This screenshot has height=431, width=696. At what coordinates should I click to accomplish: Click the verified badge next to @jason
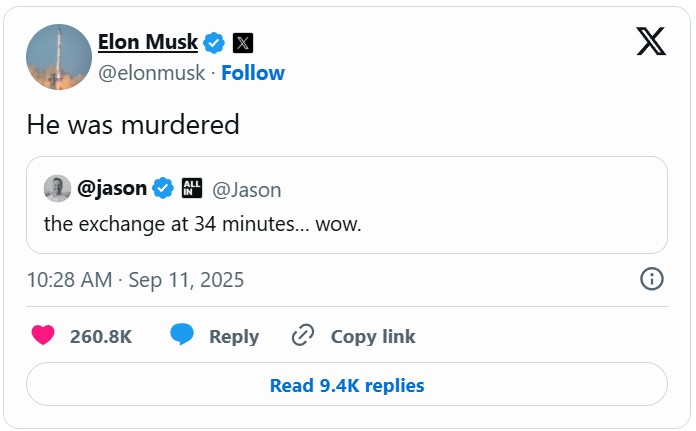[163, 188]
